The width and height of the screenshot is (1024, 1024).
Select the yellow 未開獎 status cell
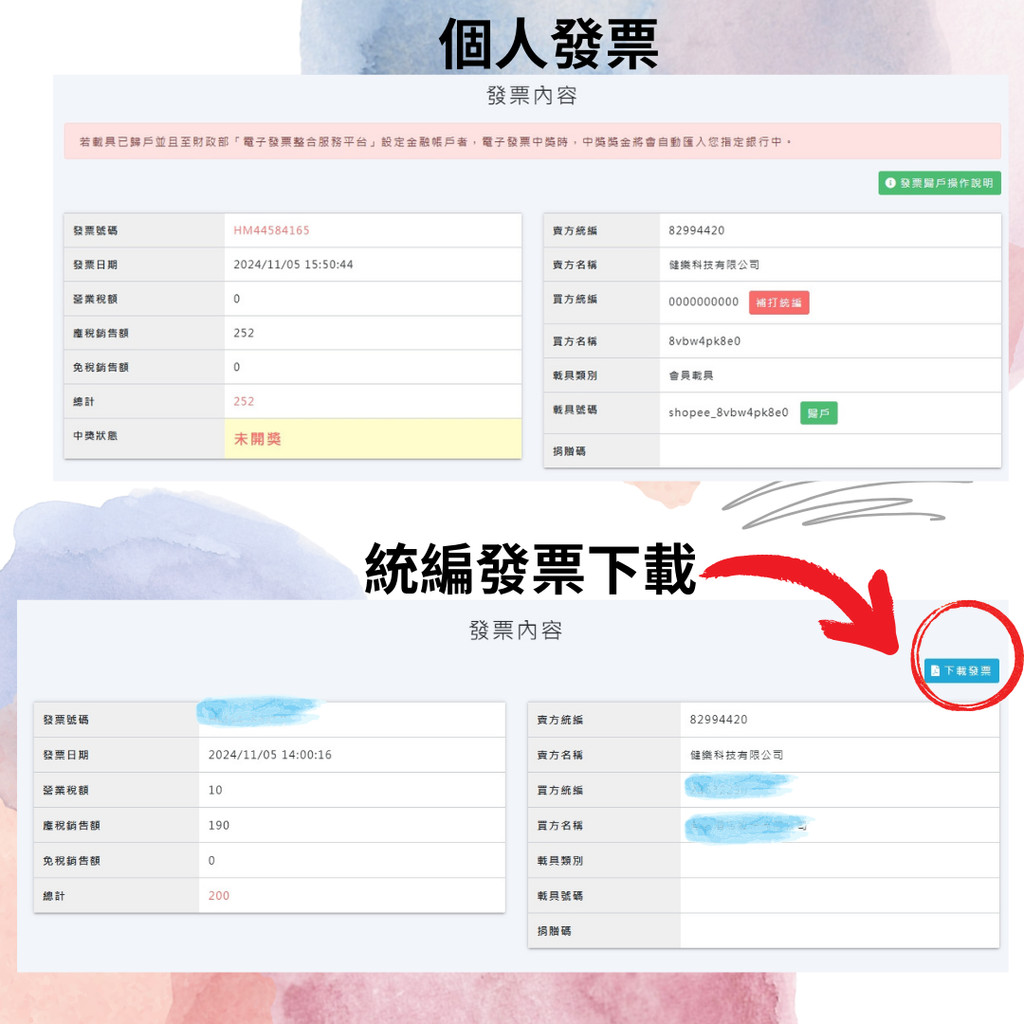coord(372,439)
